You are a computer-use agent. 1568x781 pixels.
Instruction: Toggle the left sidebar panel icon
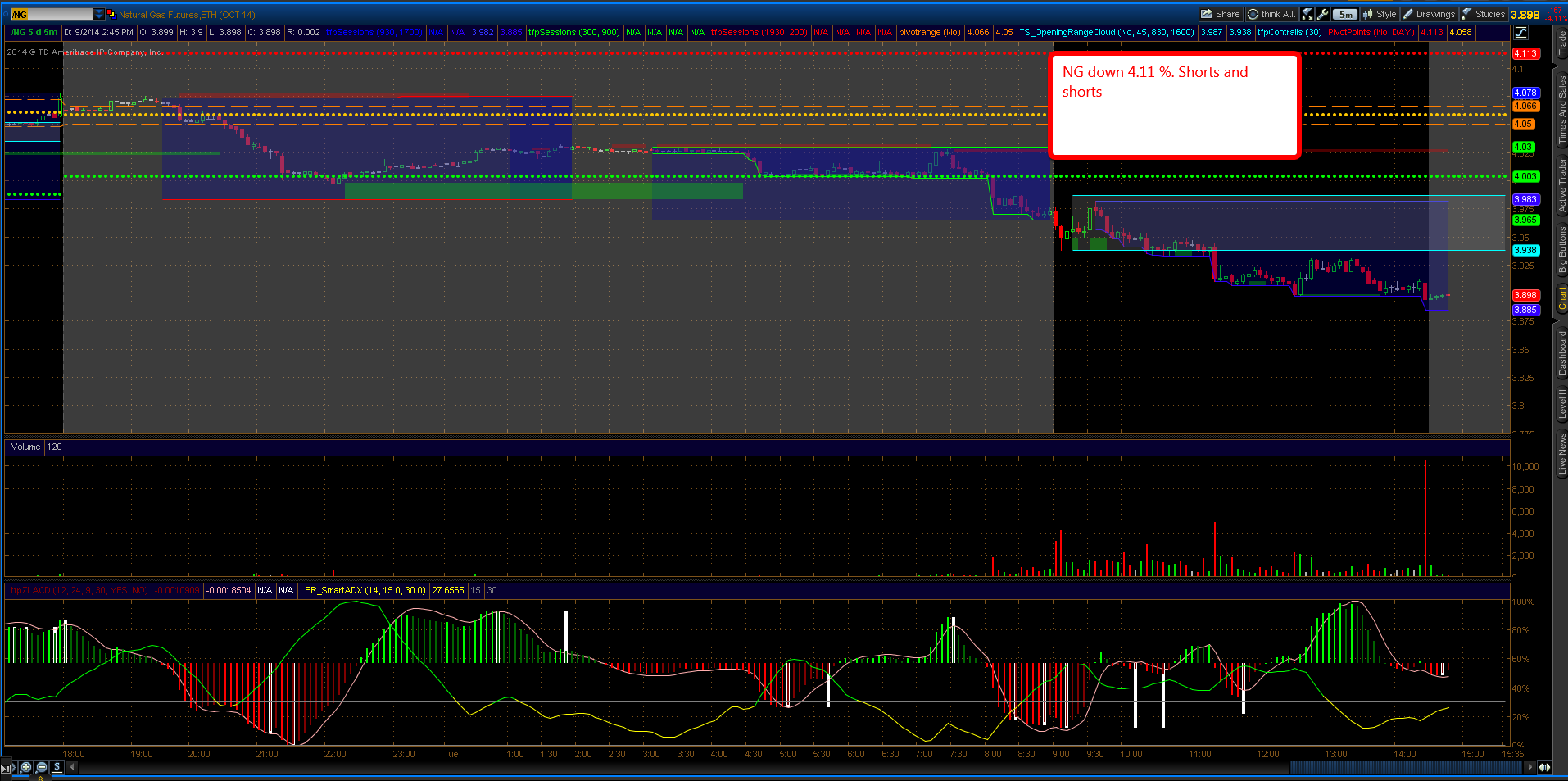pyautogui.click(x=7, y=768)
